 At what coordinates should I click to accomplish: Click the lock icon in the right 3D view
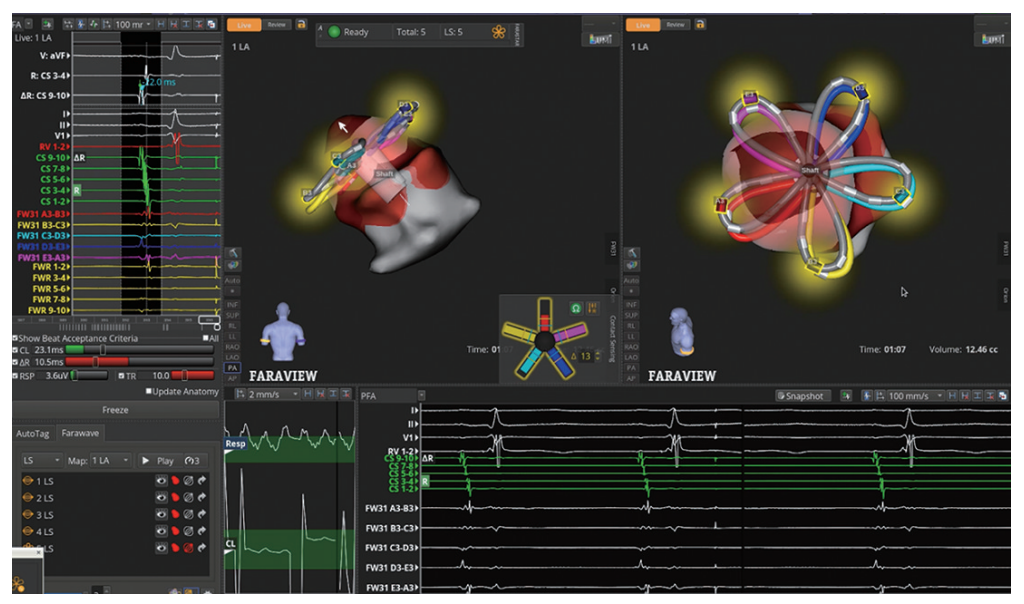tap(699, 25)
